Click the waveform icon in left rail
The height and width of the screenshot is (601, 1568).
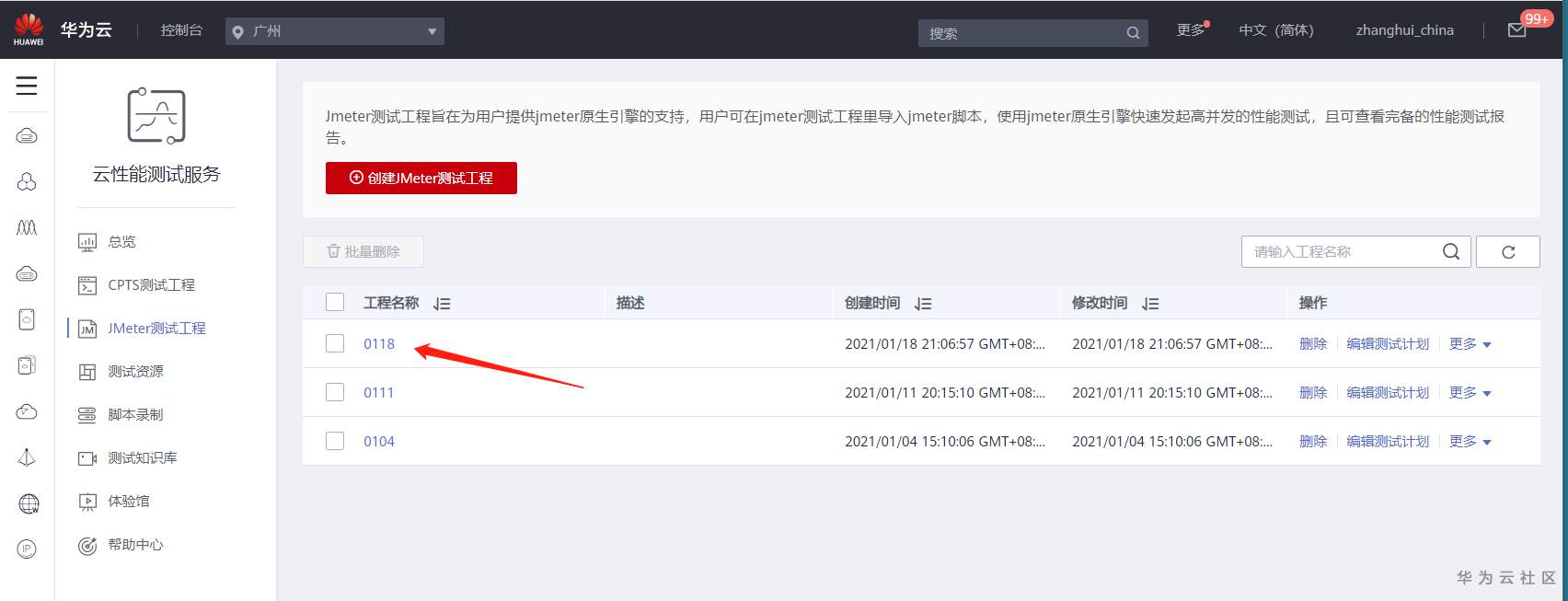click(27, 227)
